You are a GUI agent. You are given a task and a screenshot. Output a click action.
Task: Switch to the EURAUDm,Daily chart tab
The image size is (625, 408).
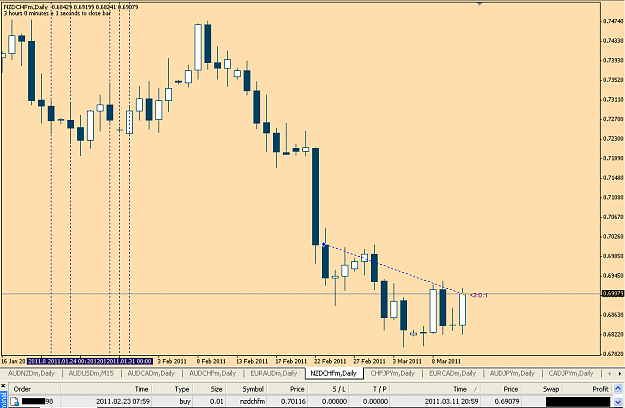click(273, 373)
